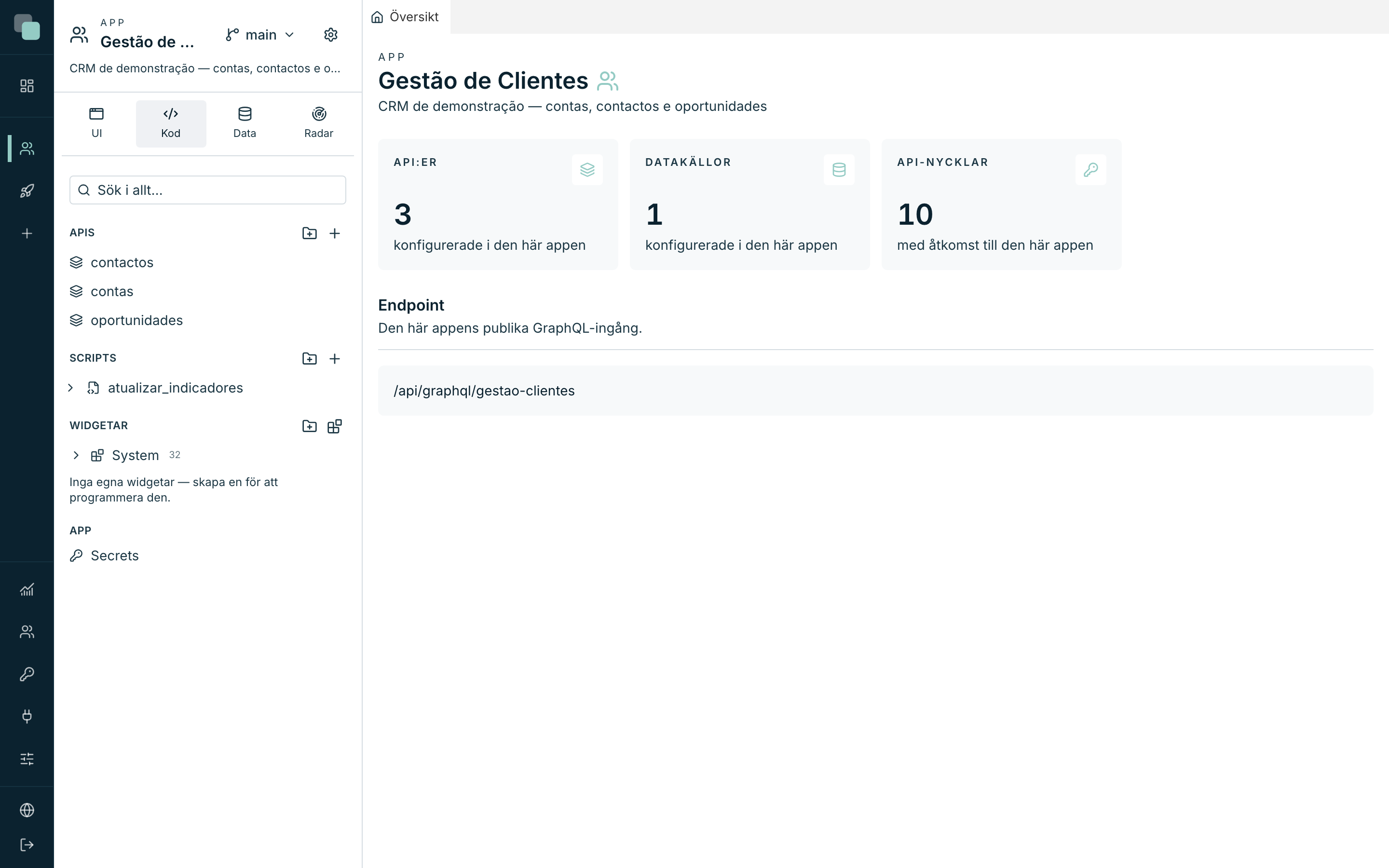Click the database icon on DATAKÄLLOR card
The image size is (1389, 868).
tap(839, 170)
